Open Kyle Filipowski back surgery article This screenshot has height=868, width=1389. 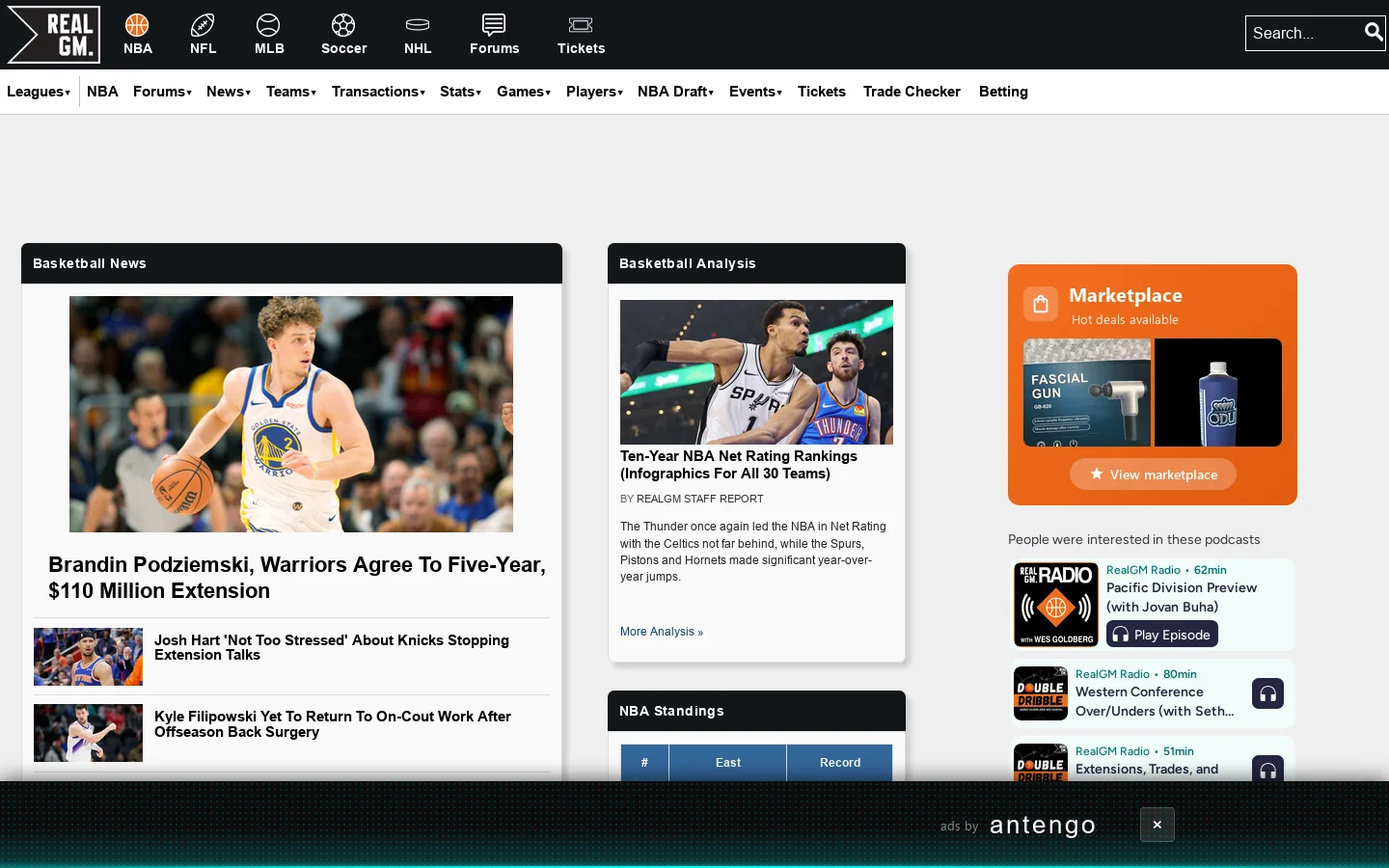[x=333, y=724]
